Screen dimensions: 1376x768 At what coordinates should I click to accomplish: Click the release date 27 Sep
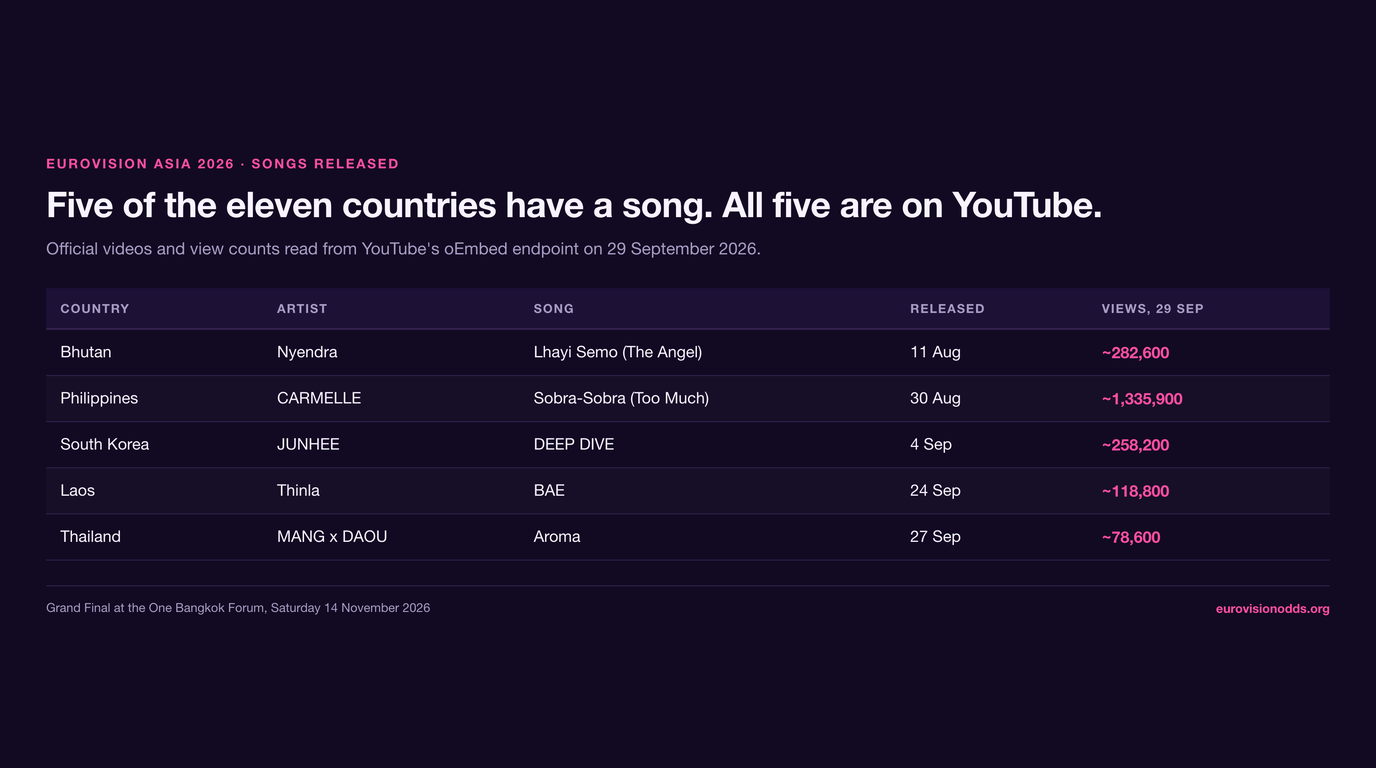coord(935,536)
